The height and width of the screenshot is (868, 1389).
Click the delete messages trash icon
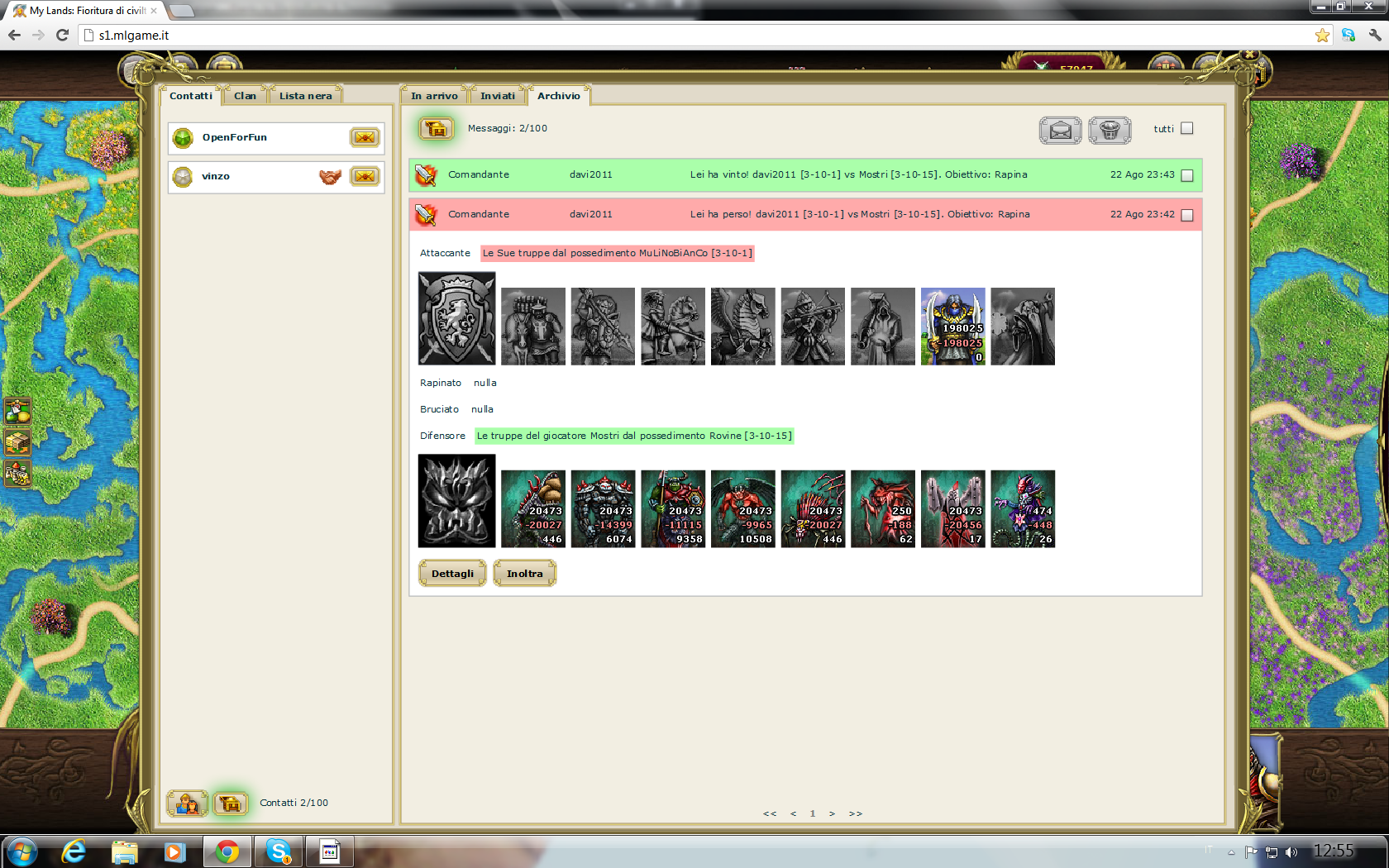[x=1110, y=130]
